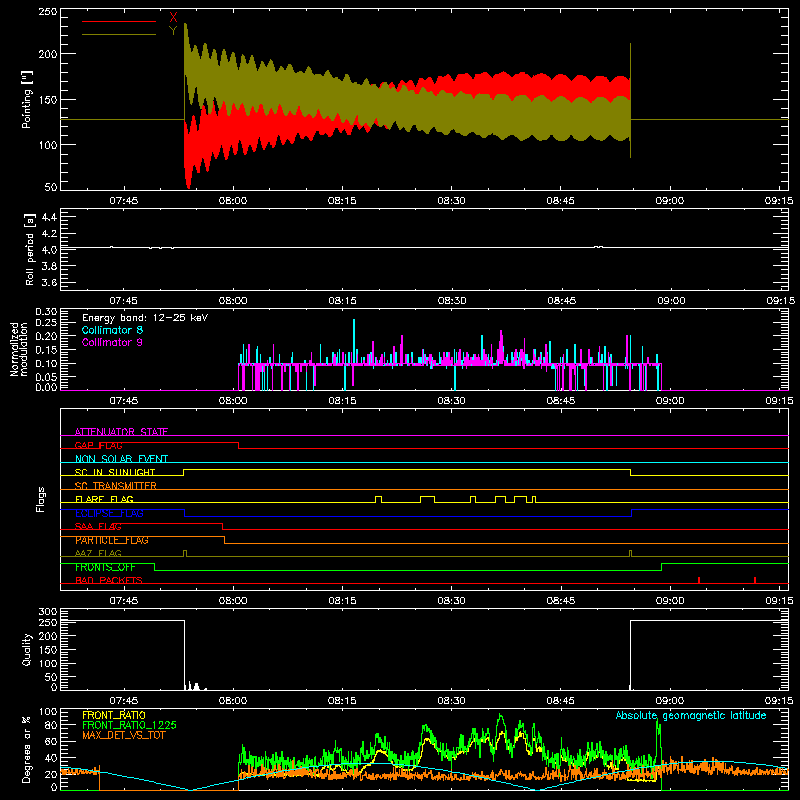The height and width of the screenshot is (800, 800).
Task: Click the tall cyan Collimator 8 spike near 08:16
Action: 354,341
